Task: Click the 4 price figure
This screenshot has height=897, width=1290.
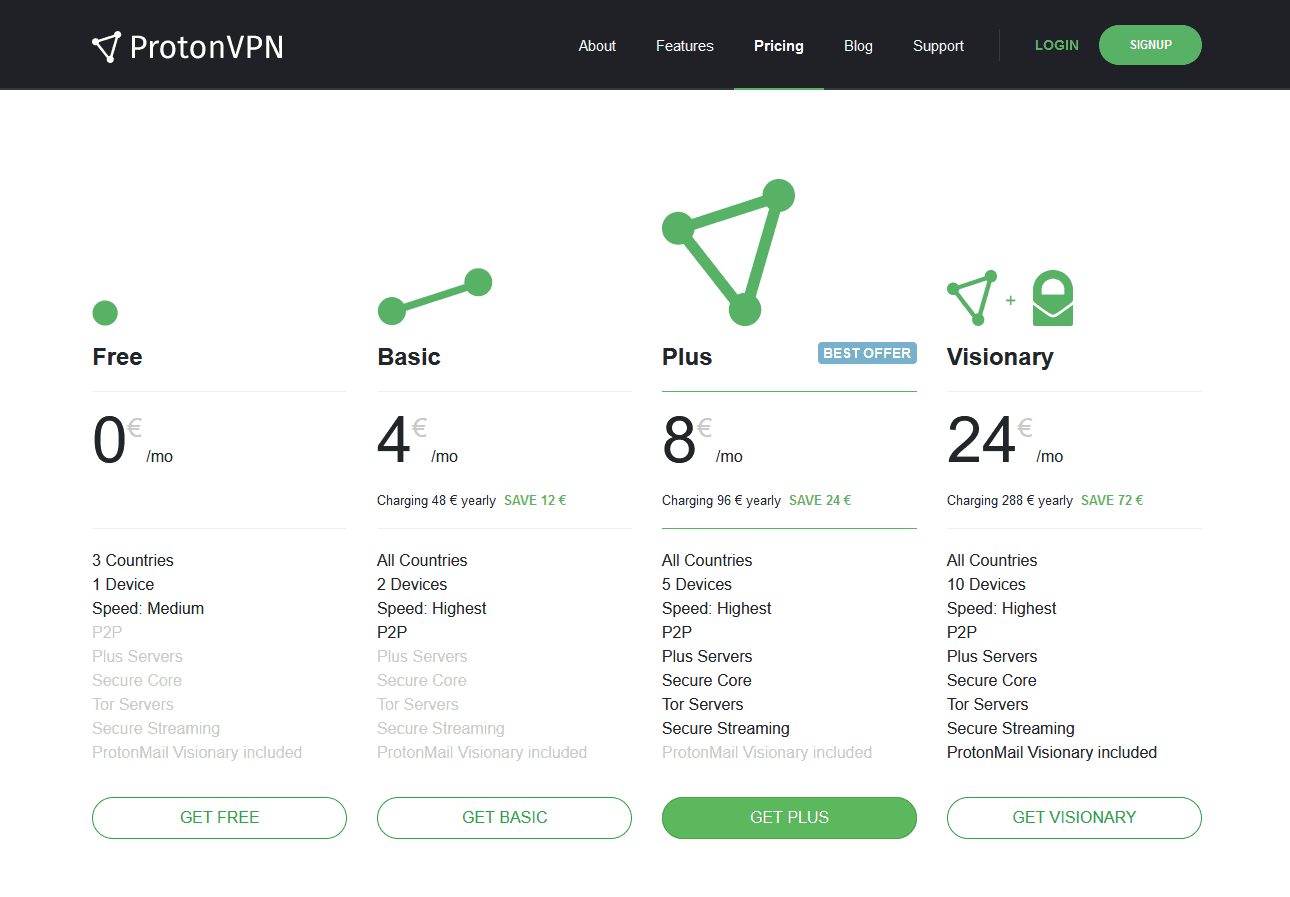Action: coord(394,441)
